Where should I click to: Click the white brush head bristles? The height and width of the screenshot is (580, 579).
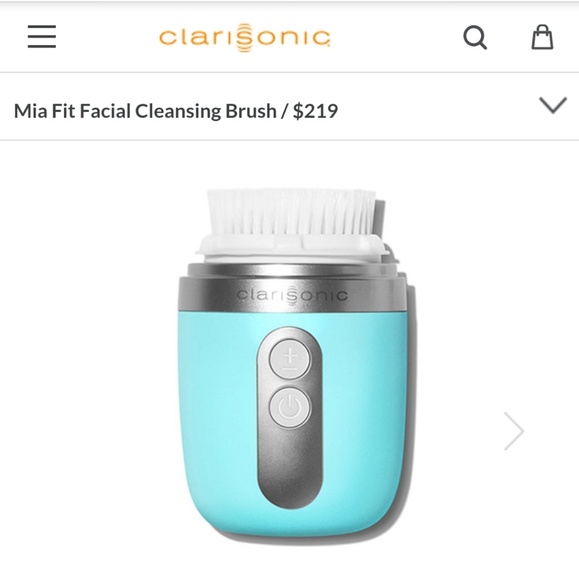(x=291, y=212)
